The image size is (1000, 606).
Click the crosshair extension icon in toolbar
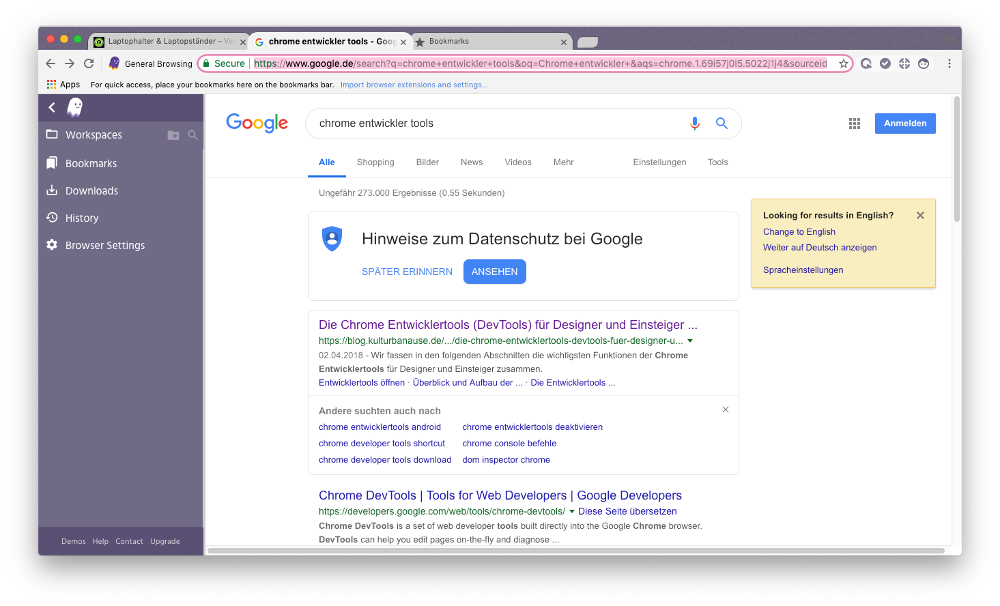click(904, 64)
